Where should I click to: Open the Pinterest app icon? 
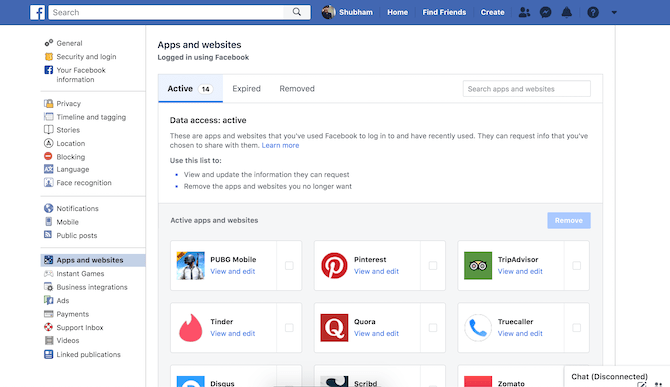pyautogui.click(x=334, y=265)
